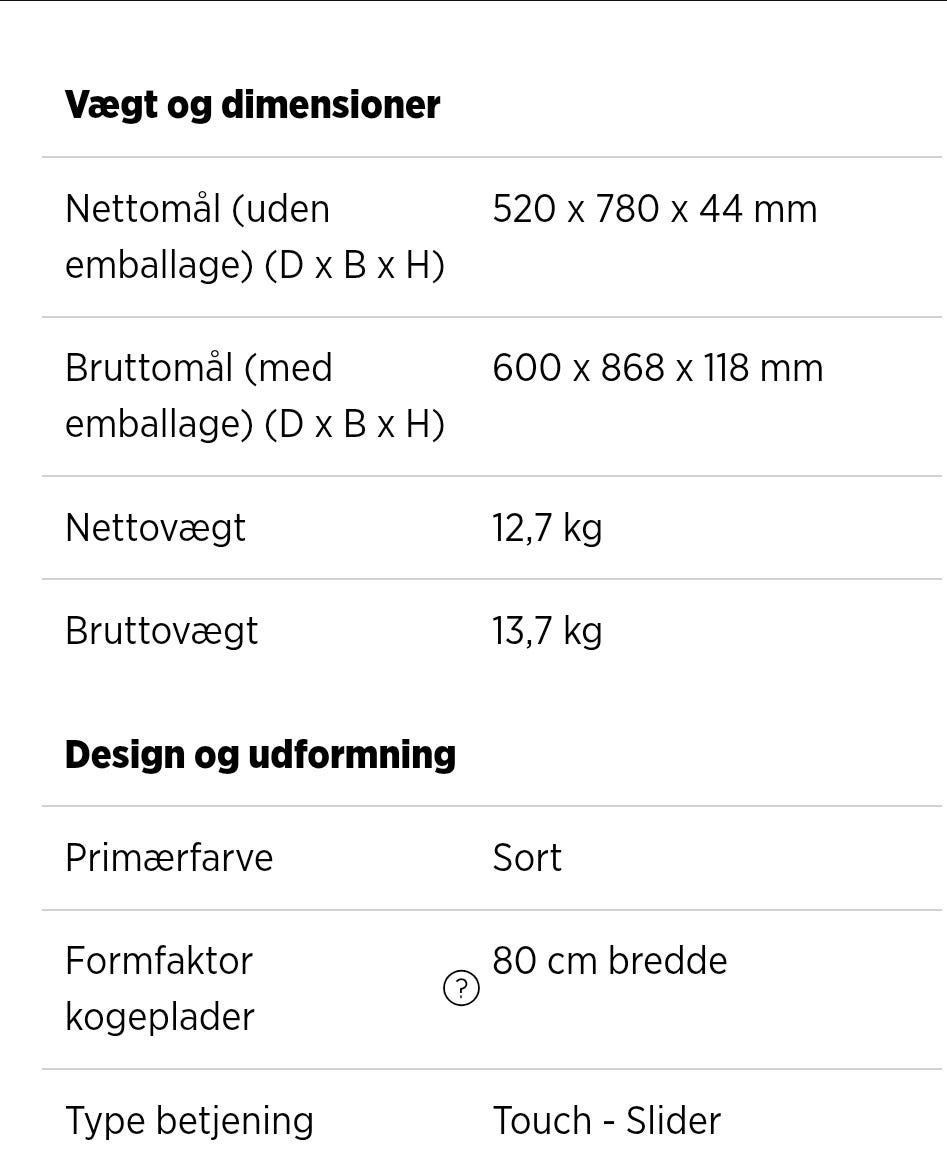Click the Design og udformning section heading

click(260, 754)
